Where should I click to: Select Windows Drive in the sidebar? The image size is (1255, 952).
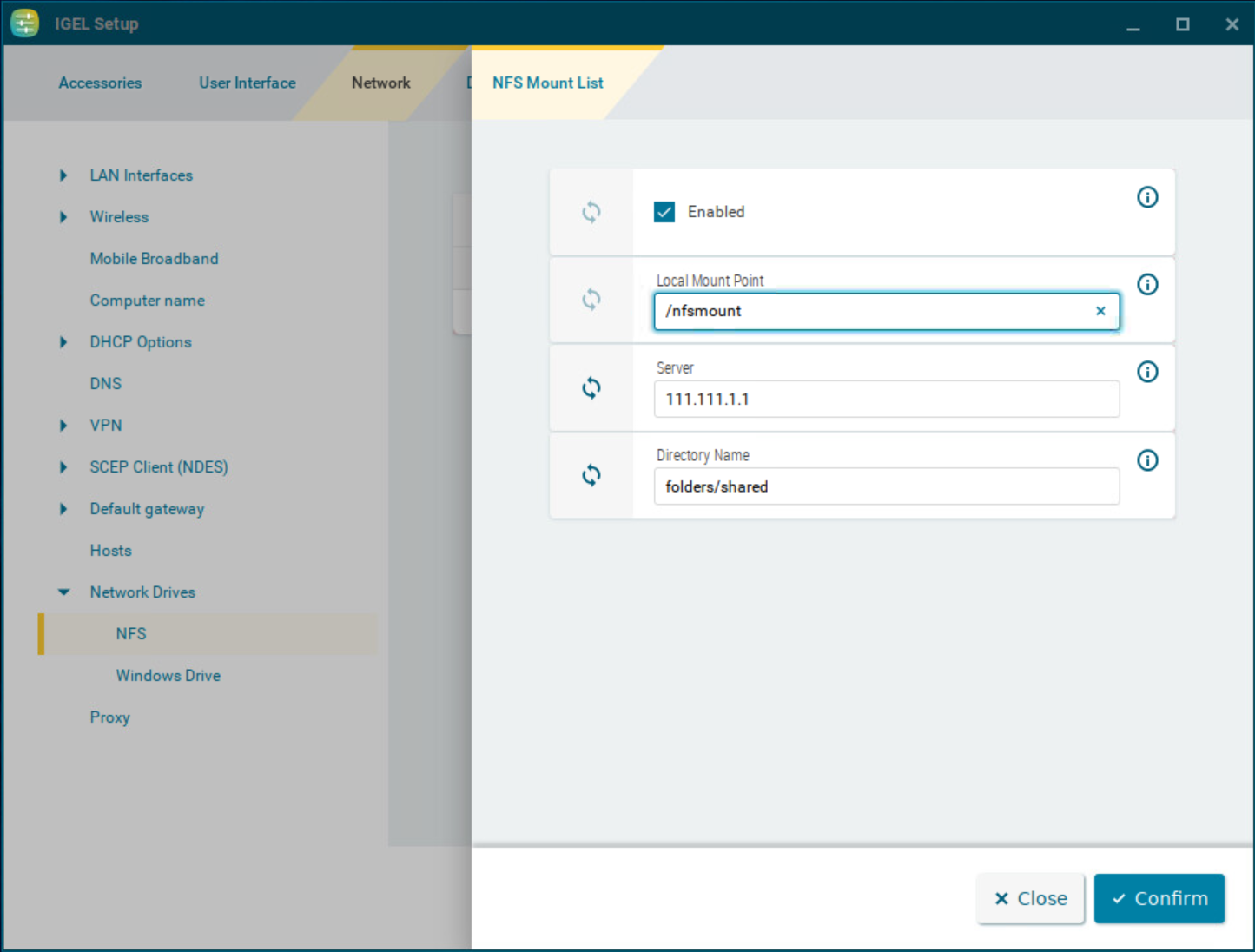[x=168, y=676]
